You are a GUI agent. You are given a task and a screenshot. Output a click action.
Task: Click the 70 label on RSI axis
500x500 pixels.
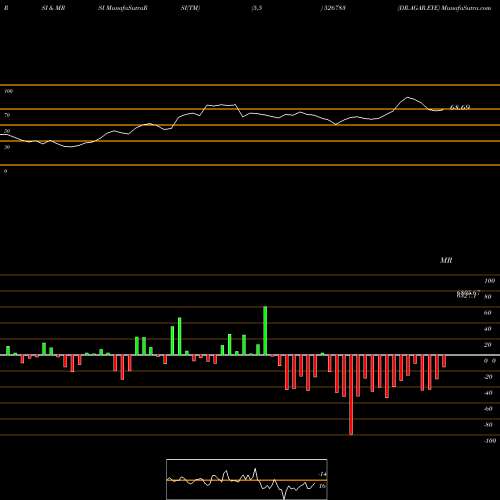pos(7,115)
